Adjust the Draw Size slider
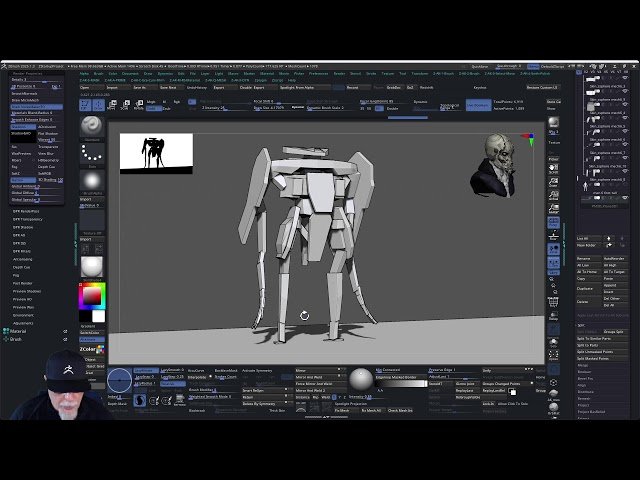The width and height of the screenshot is (640, 480). point(277,108)
